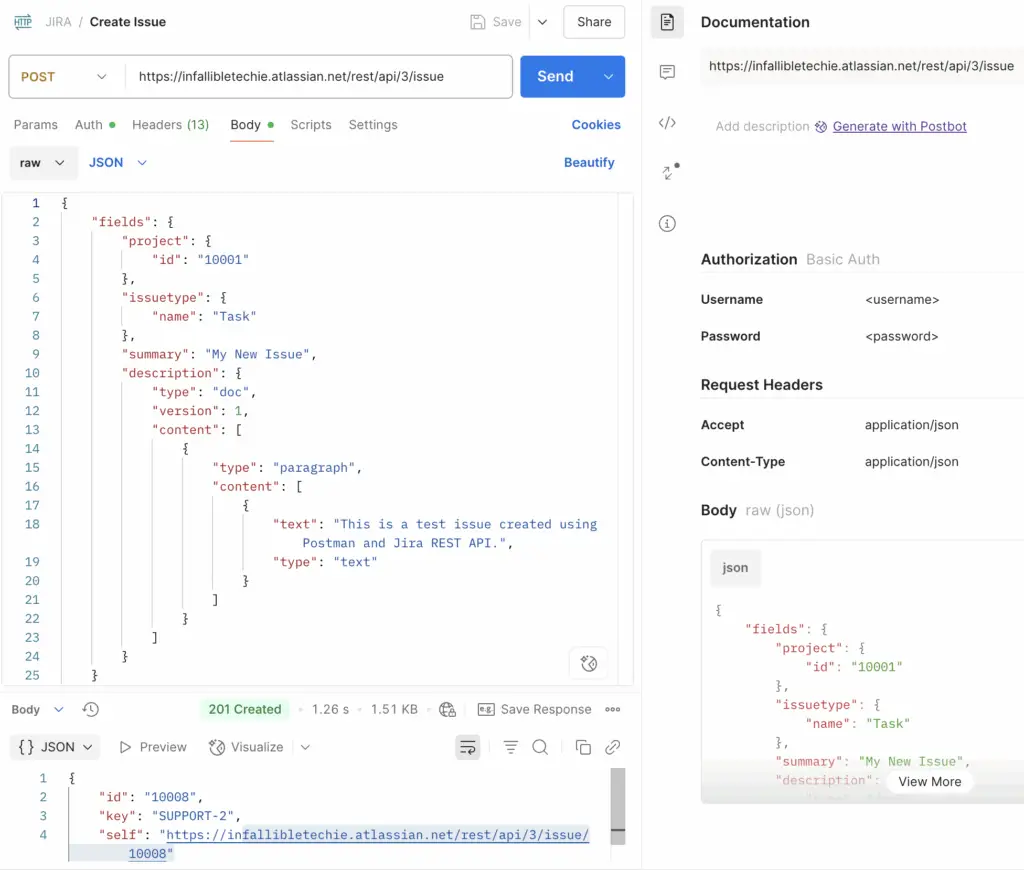Open the request Info sidebar icon

(x=667, y=224)
